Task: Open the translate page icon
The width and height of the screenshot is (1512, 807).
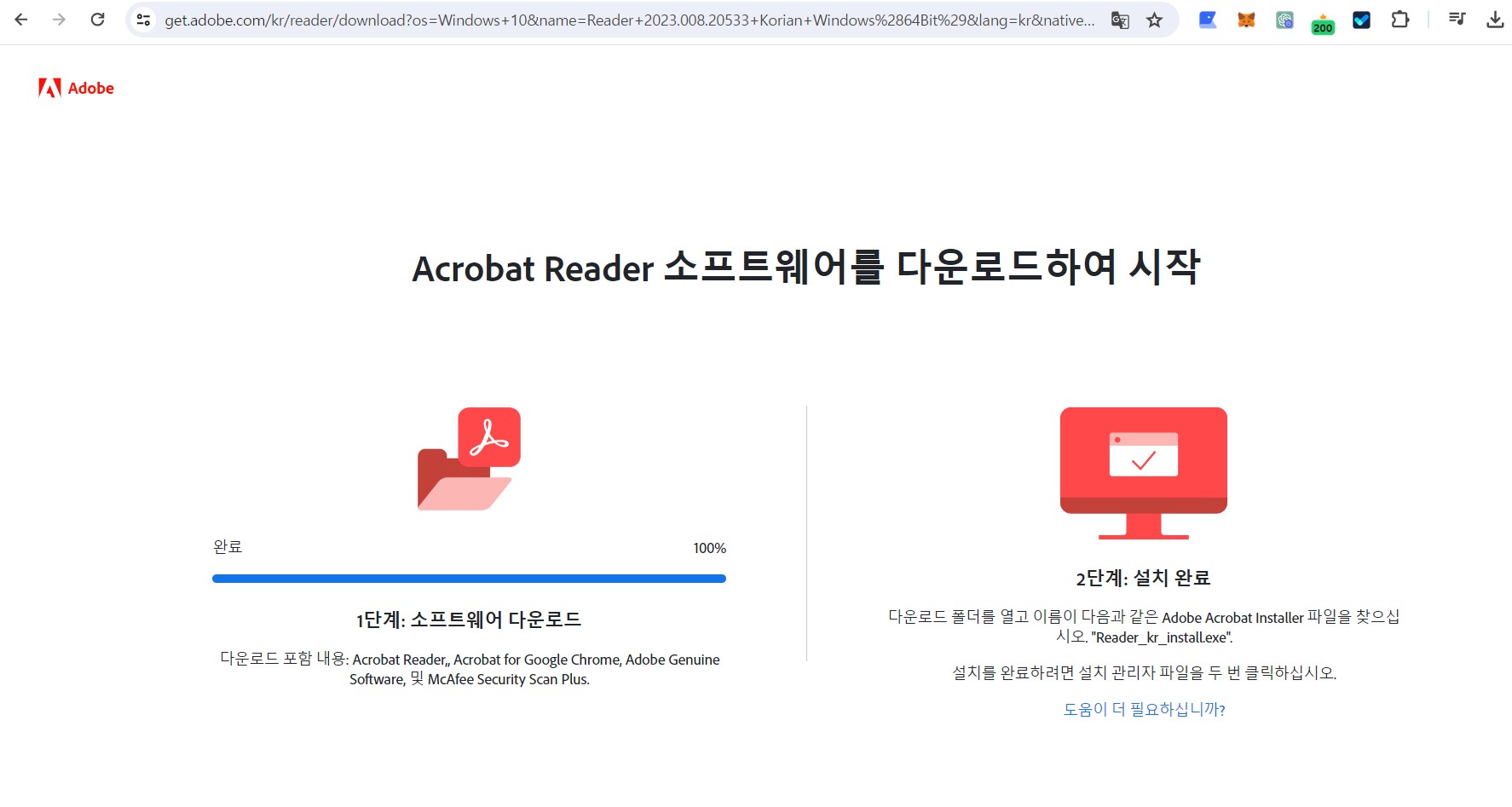Action: click(1120, 20)
